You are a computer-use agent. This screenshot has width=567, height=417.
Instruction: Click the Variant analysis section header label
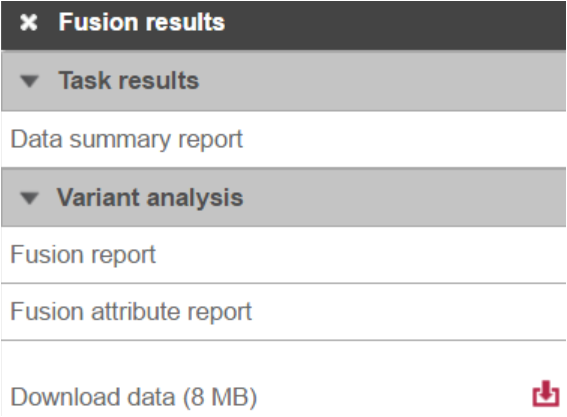click(150, 198)
